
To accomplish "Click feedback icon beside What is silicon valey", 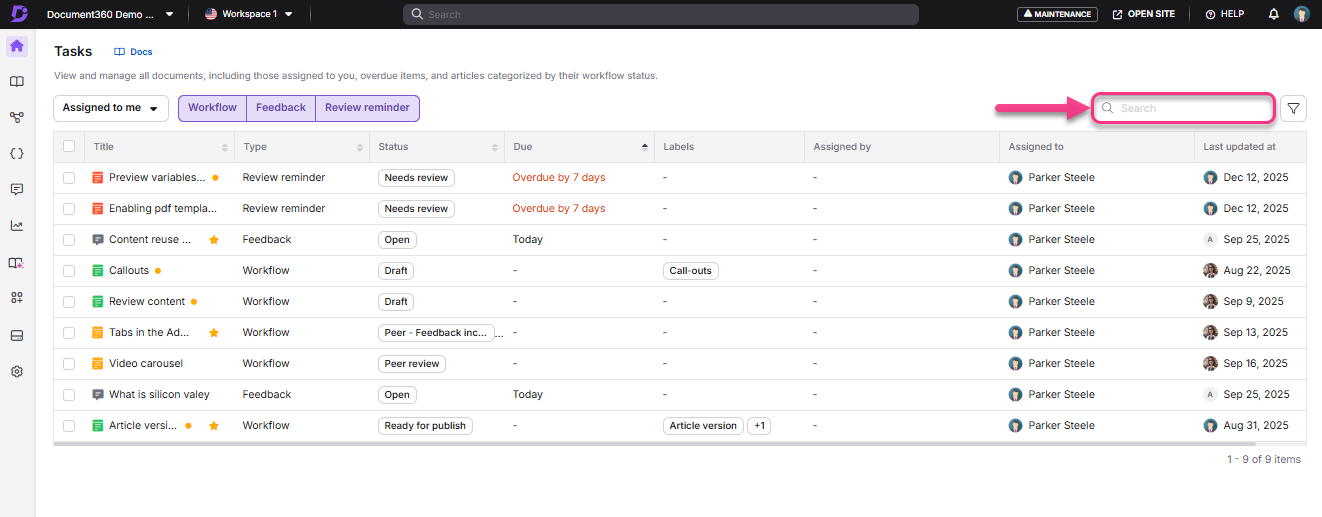I will tap(98, 395).
